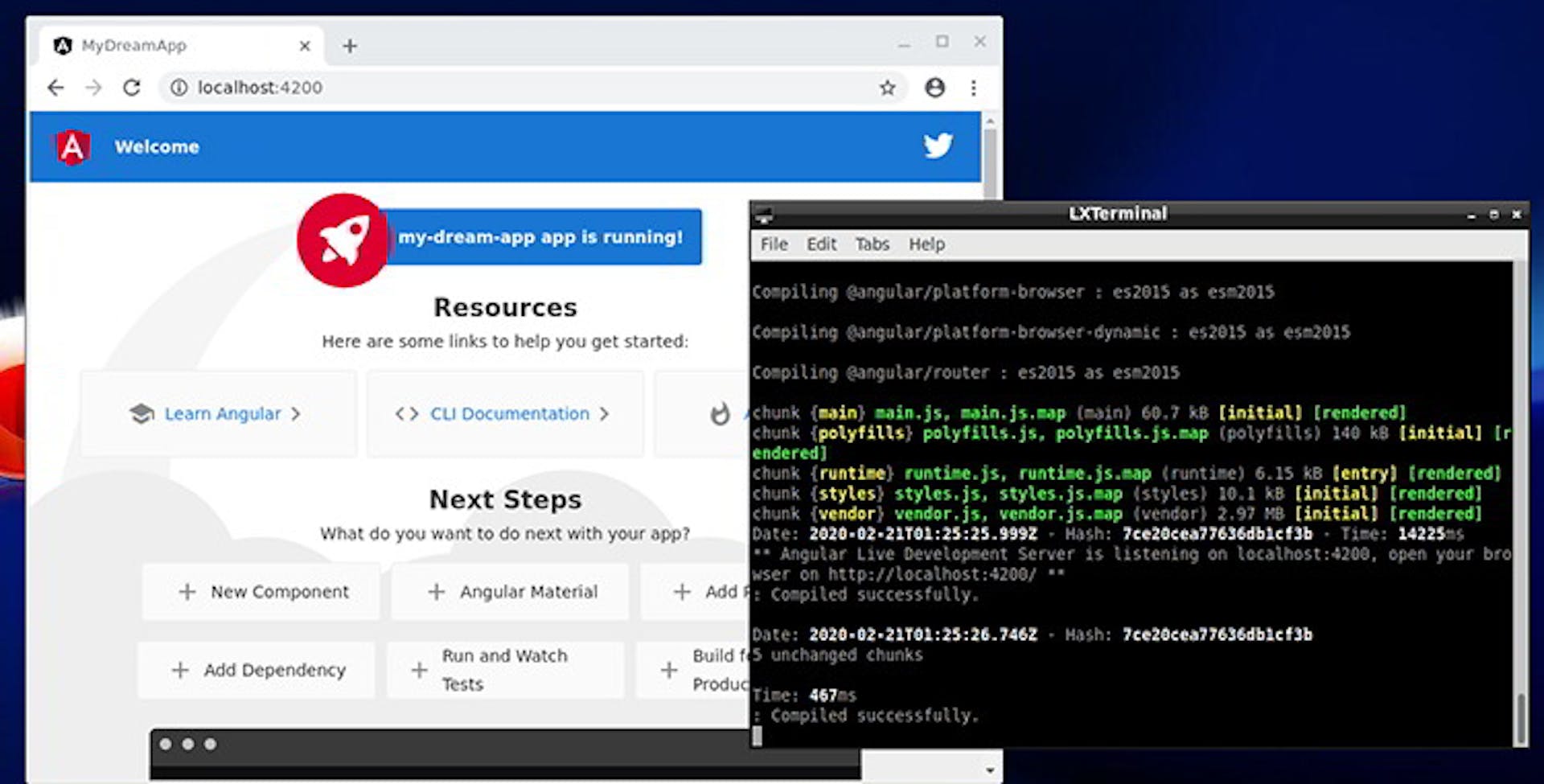The width and height of the screenshot is (1544, 784).
Task: Click the 'my-dream-app app is running!' banner
Action: click(x=540, y=237)
